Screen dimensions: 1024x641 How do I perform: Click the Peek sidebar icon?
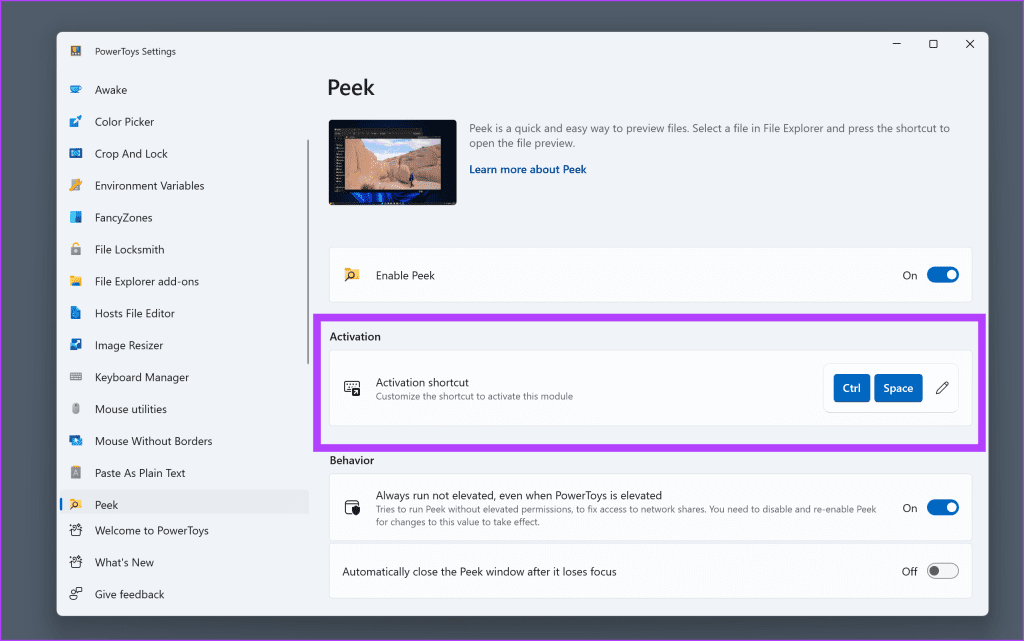[x=76, y=505]
